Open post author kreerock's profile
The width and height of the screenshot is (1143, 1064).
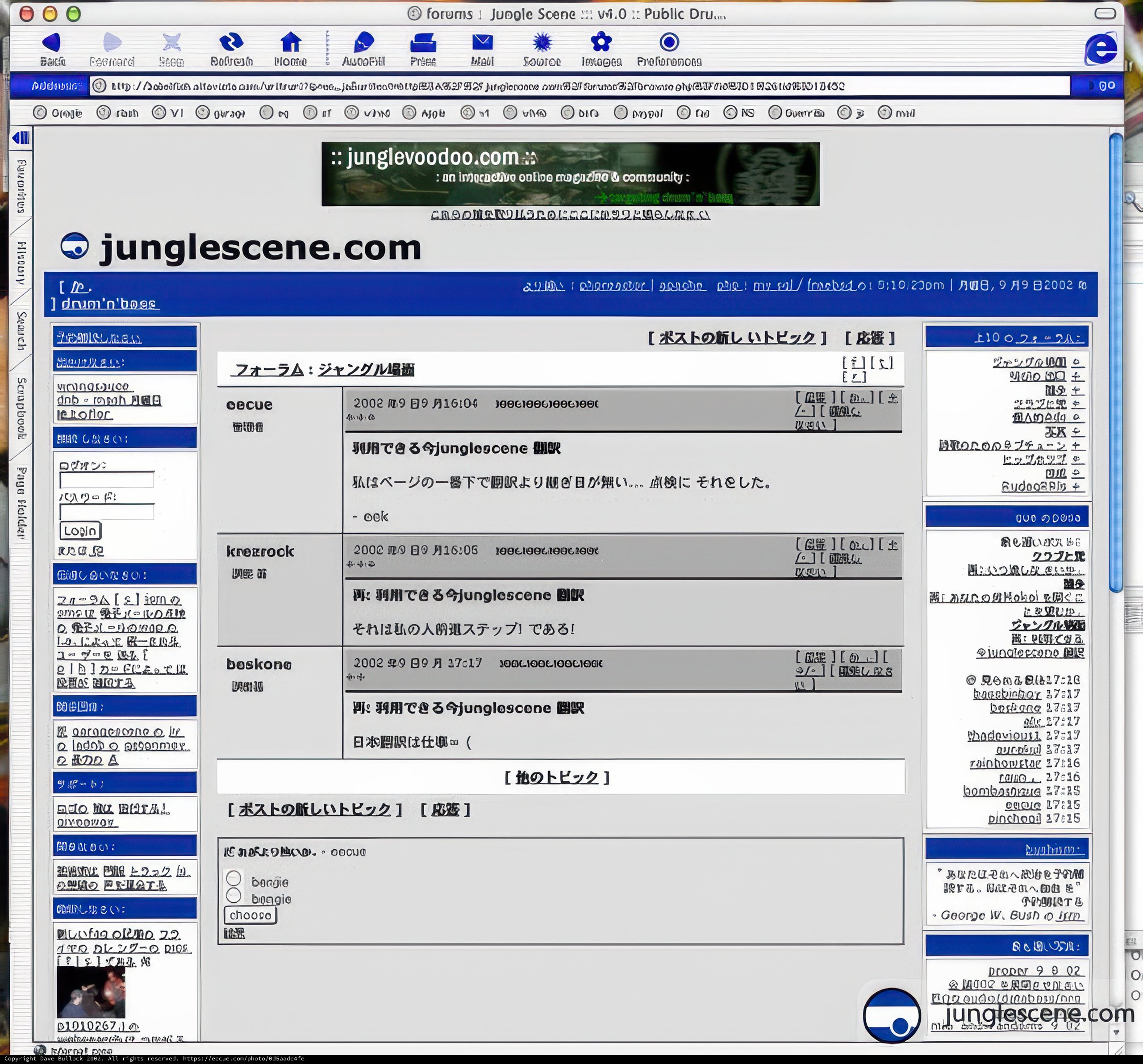(260, 551)
